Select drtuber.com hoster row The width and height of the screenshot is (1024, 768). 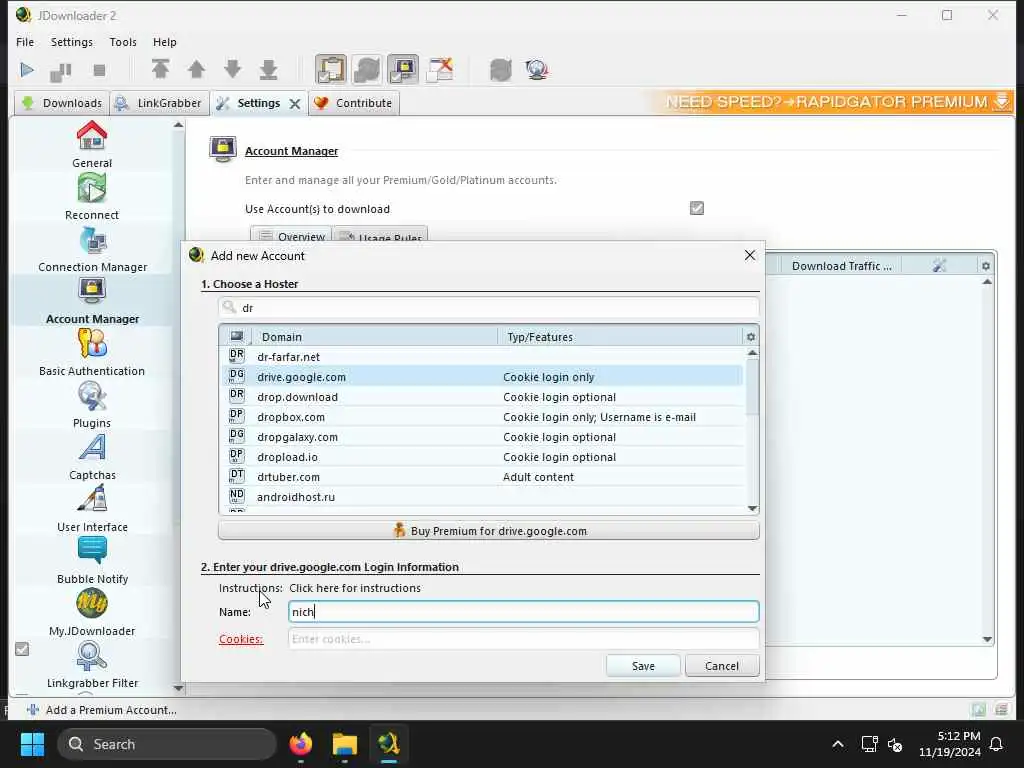pos(482,477)
